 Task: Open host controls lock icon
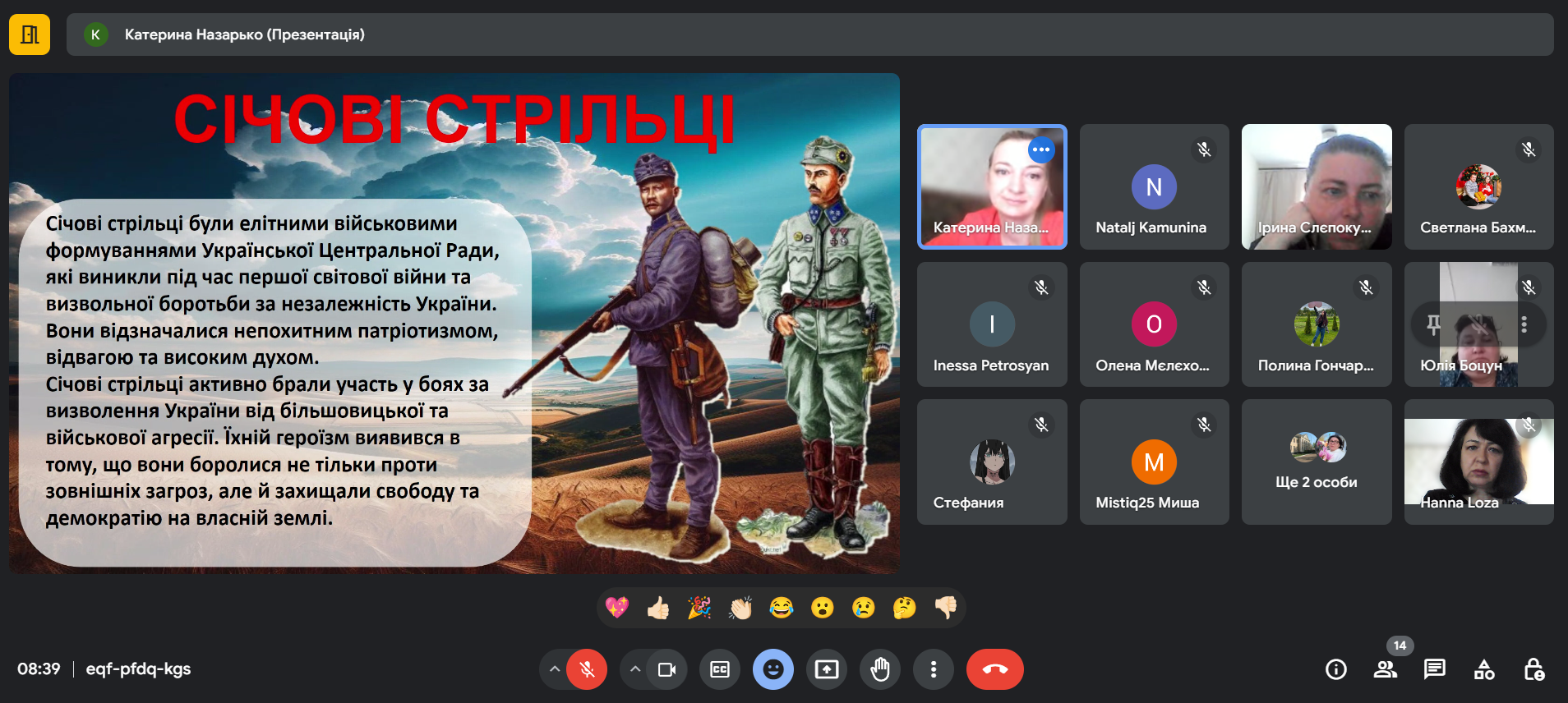pyautogui.click(x=1533, y=669)
